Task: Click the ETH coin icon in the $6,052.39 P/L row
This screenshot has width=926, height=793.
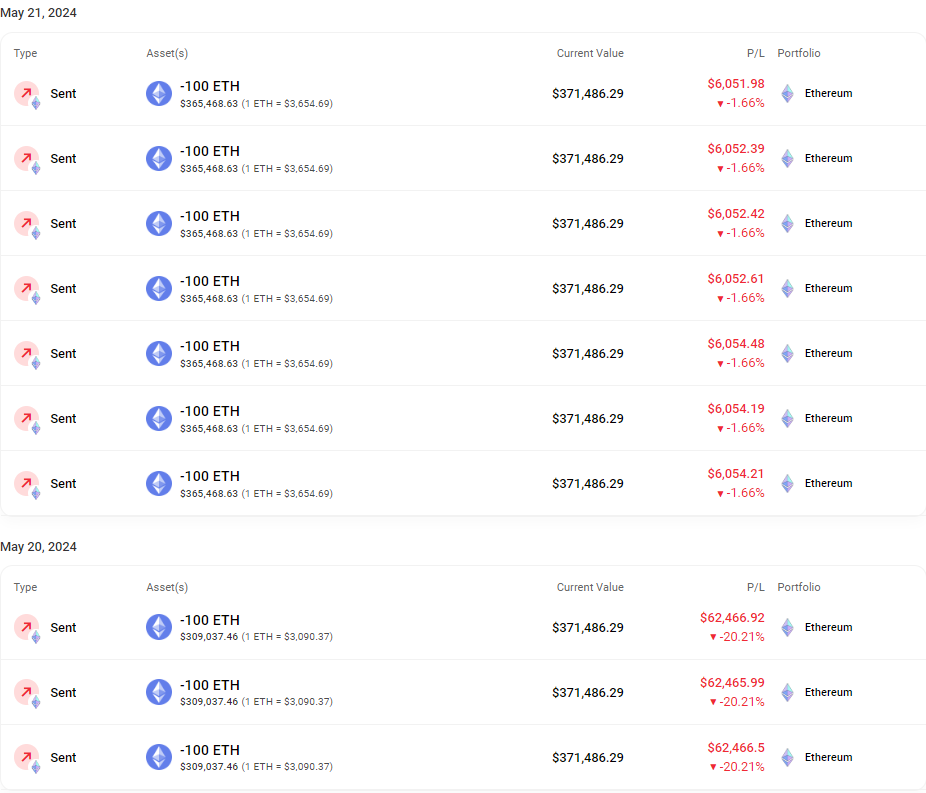Action: click(x=159, y=158)
